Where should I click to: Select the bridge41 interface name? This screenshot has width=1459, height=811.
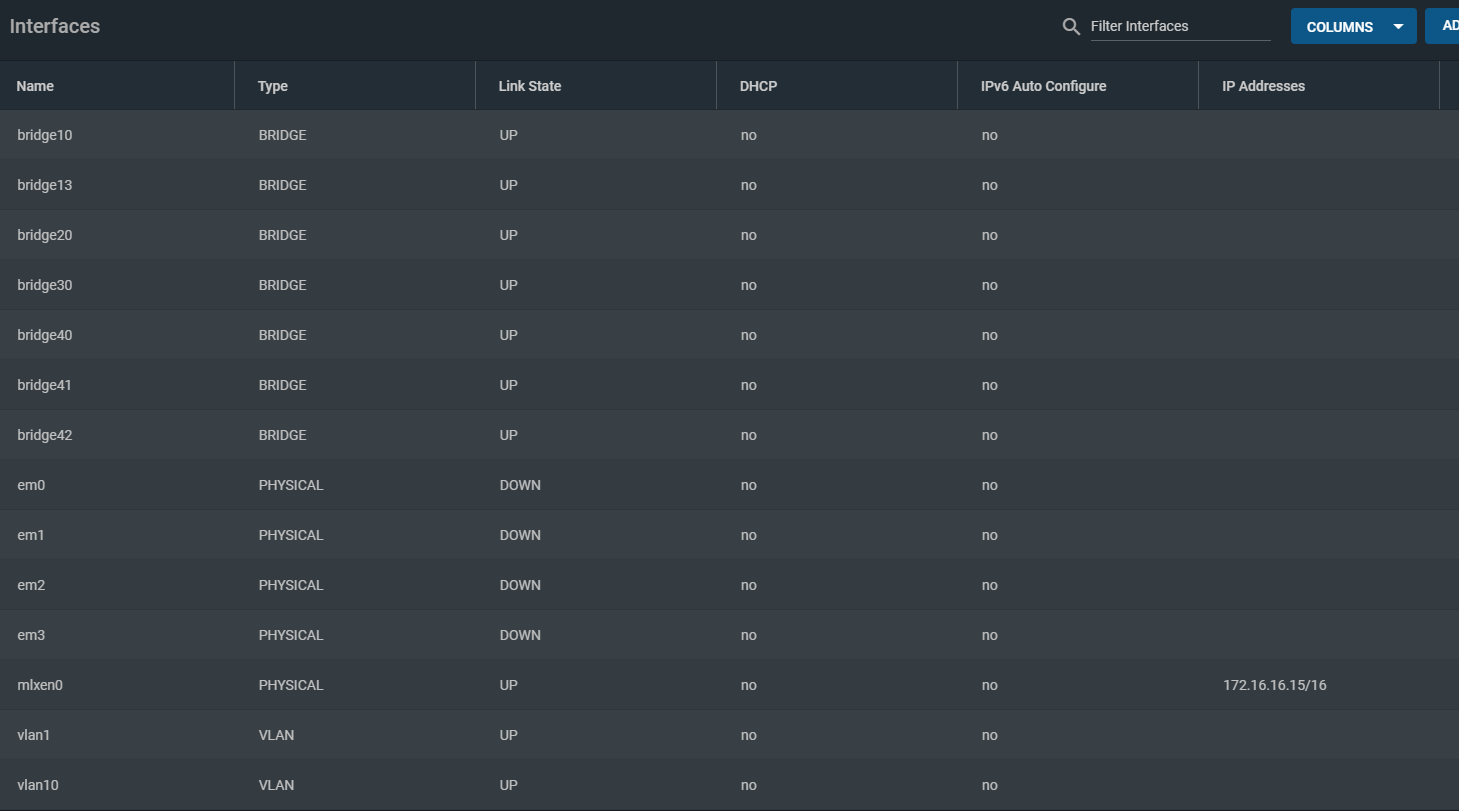click(x=45, y=385)
